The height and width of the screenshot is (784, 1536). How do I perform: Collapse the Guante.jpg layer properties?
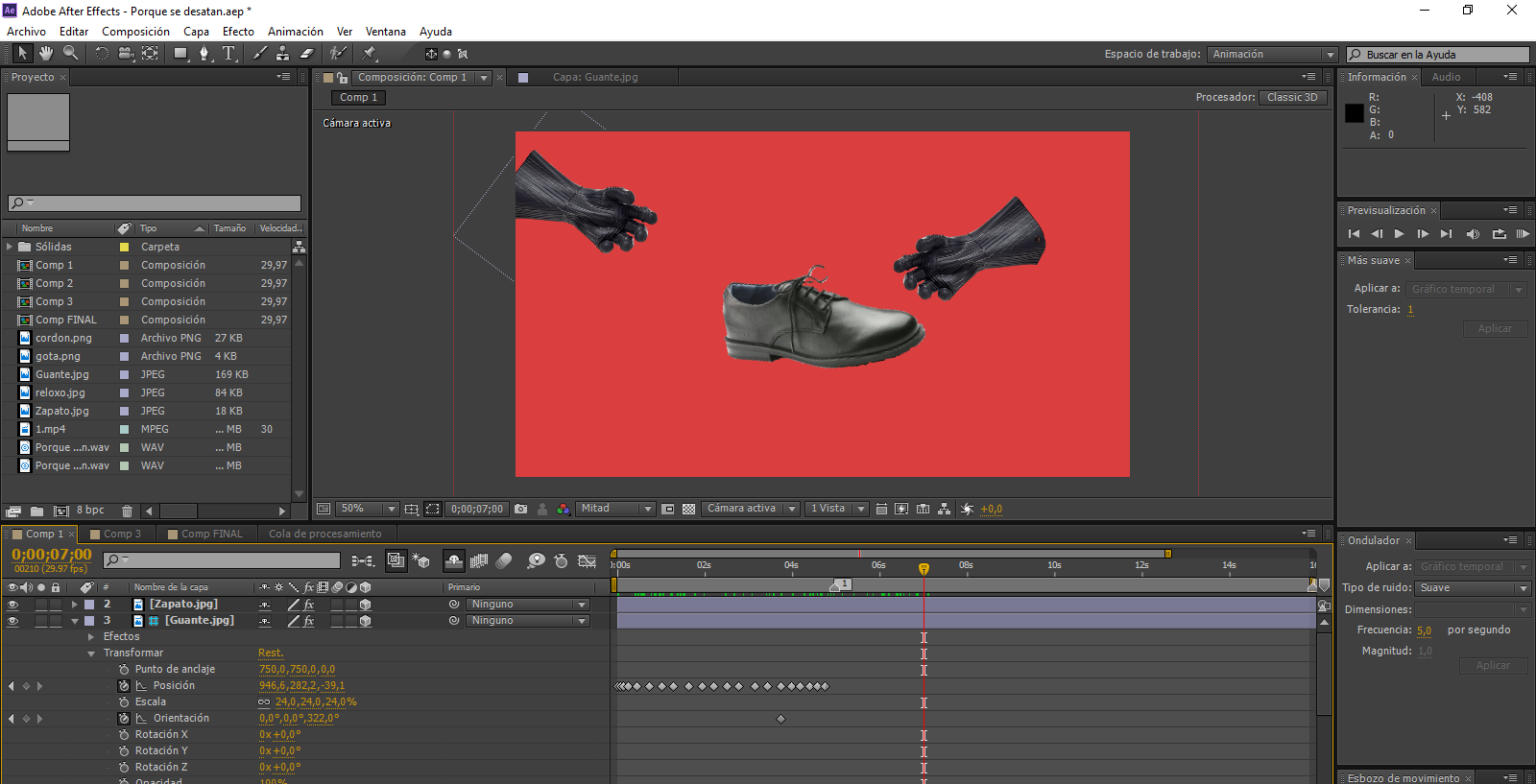coord(74,621)
